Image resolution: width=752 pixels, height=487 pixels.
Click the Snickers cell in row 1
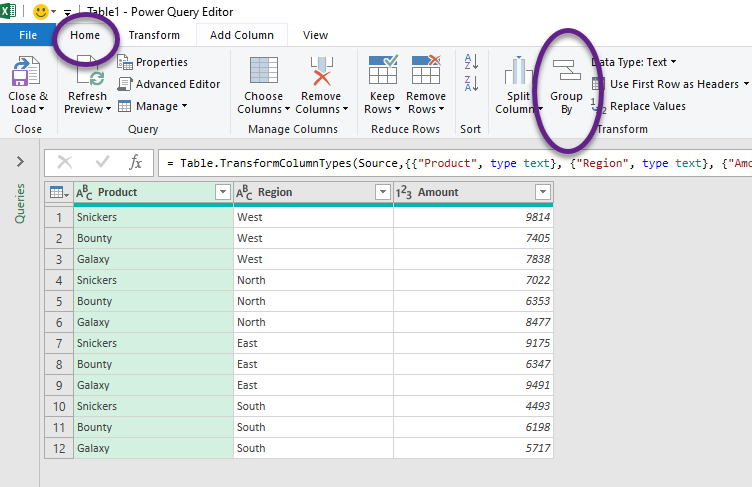click(x=153, y=217)
